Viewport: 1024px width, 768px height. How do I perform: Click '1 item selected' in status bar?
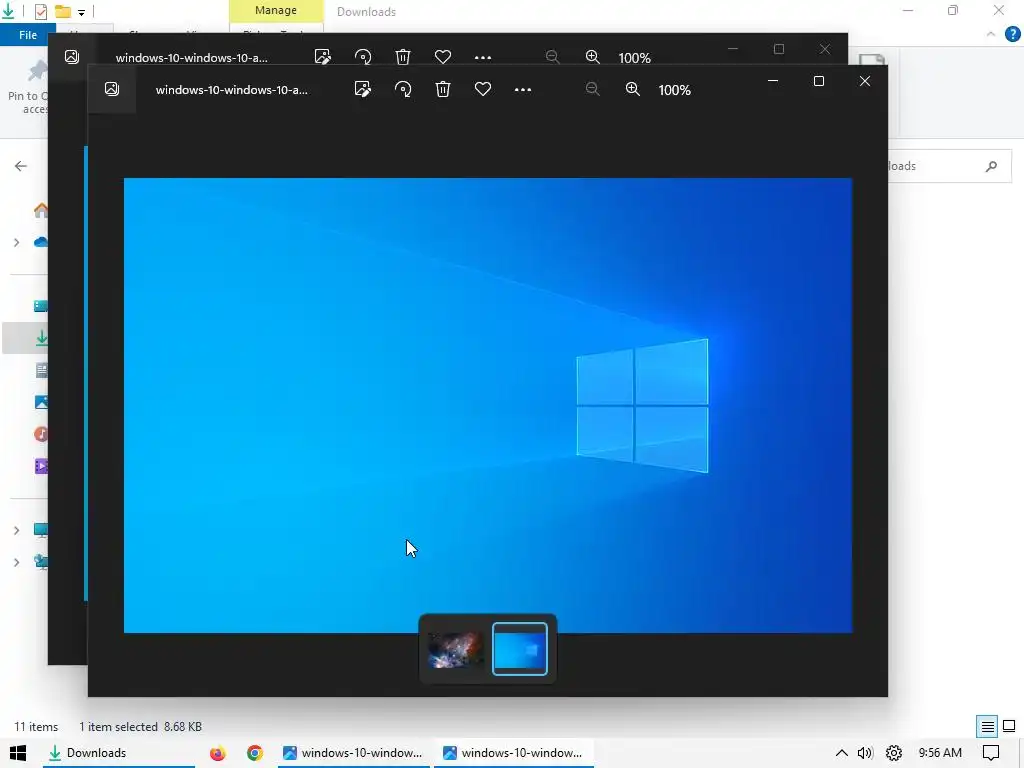click(118, 727)
